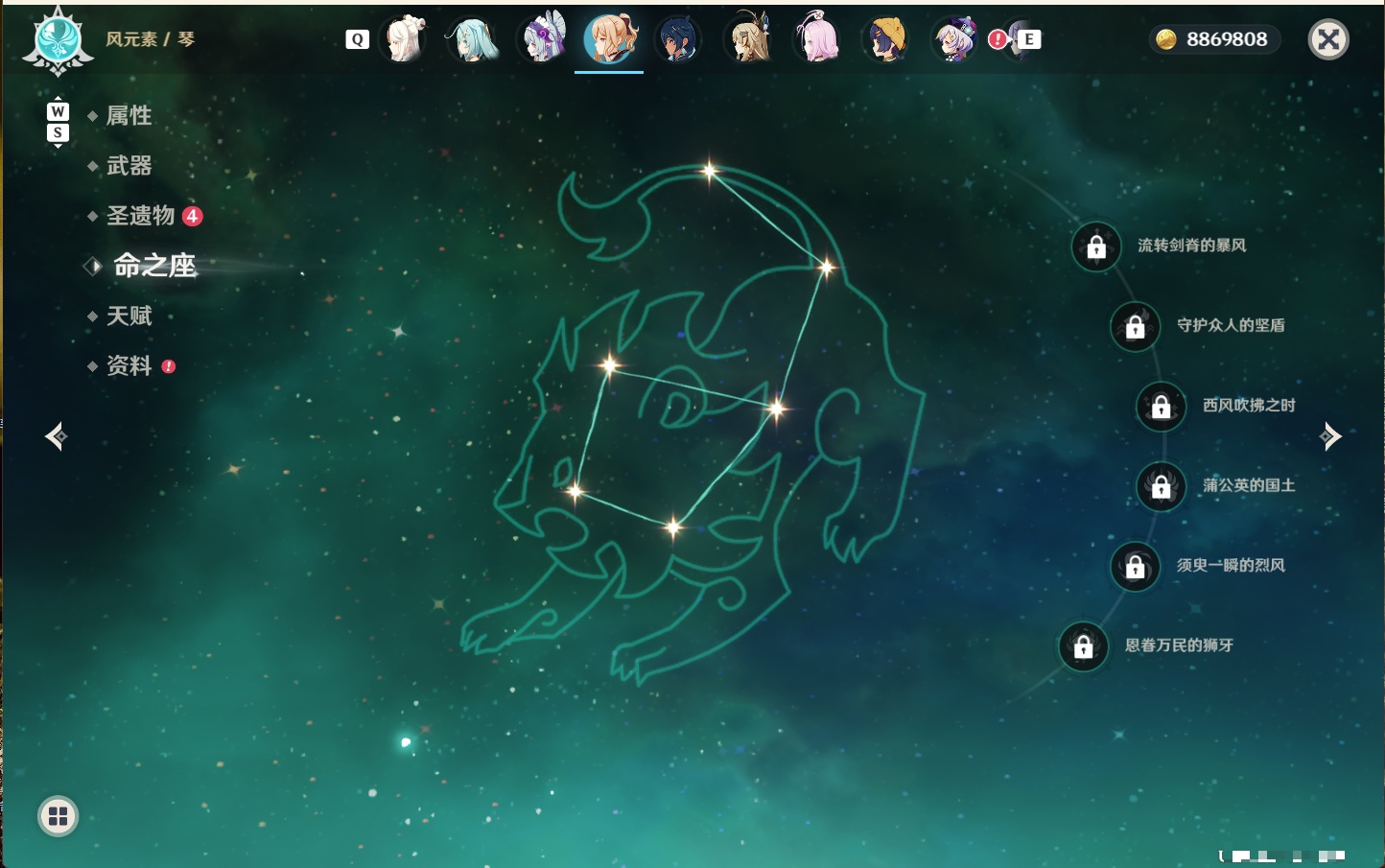This screenshot has width=1385, height=868.
Task: Go to next character with right arrow
Action: 1329,436
